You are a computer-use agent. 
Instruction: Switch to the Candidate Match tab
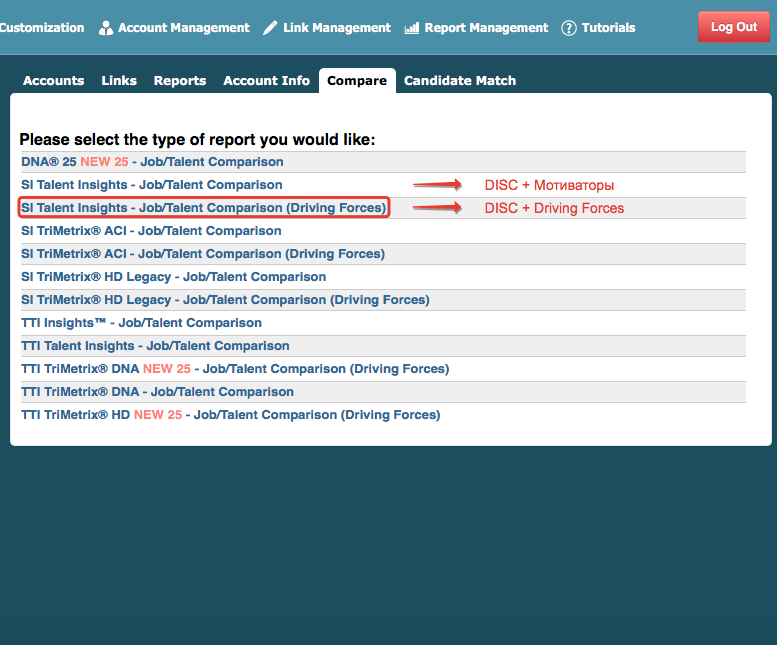(460, 81)
